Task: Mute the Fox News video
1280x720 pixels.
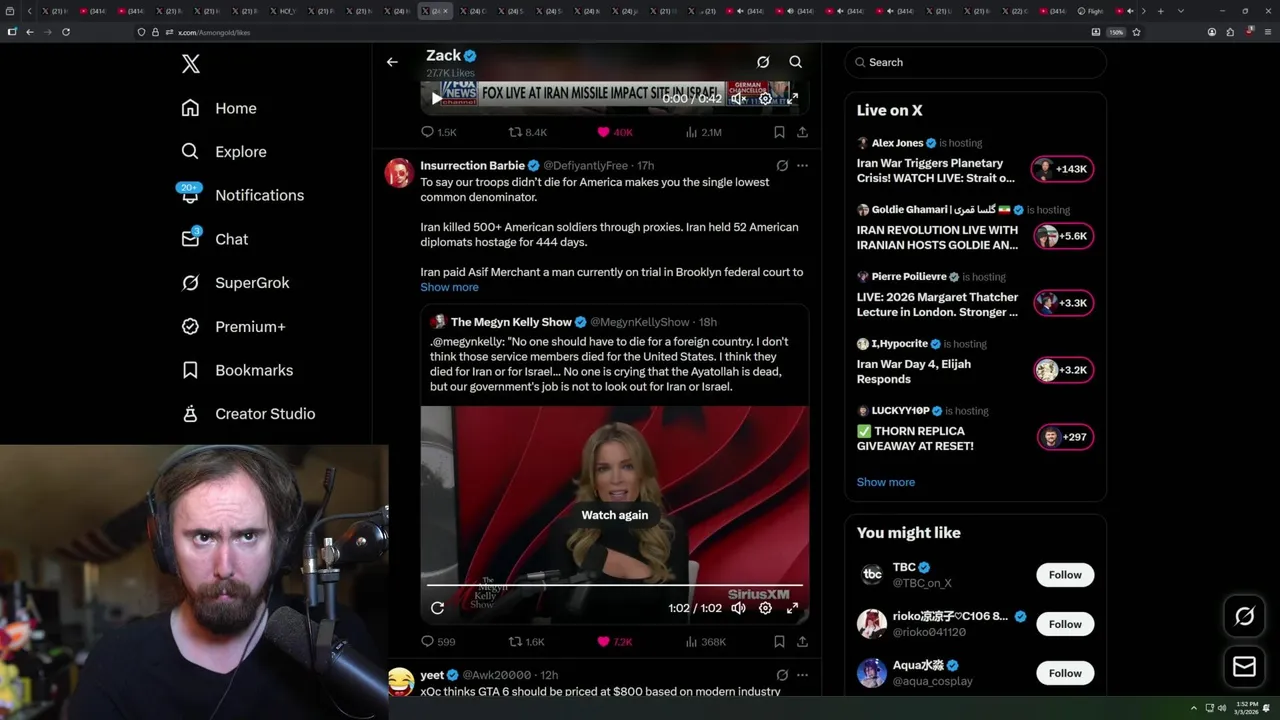Action: pyautogui.click(x=738, y=98)
